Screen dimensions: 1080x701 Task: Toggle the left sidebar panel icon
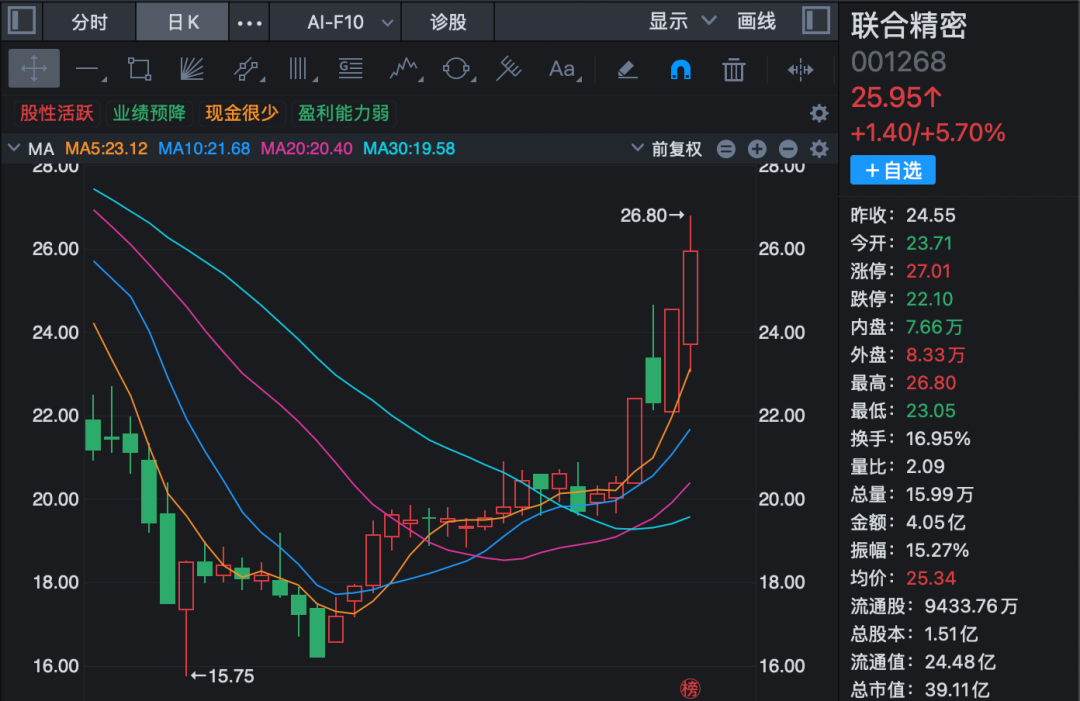coord(21,20)
